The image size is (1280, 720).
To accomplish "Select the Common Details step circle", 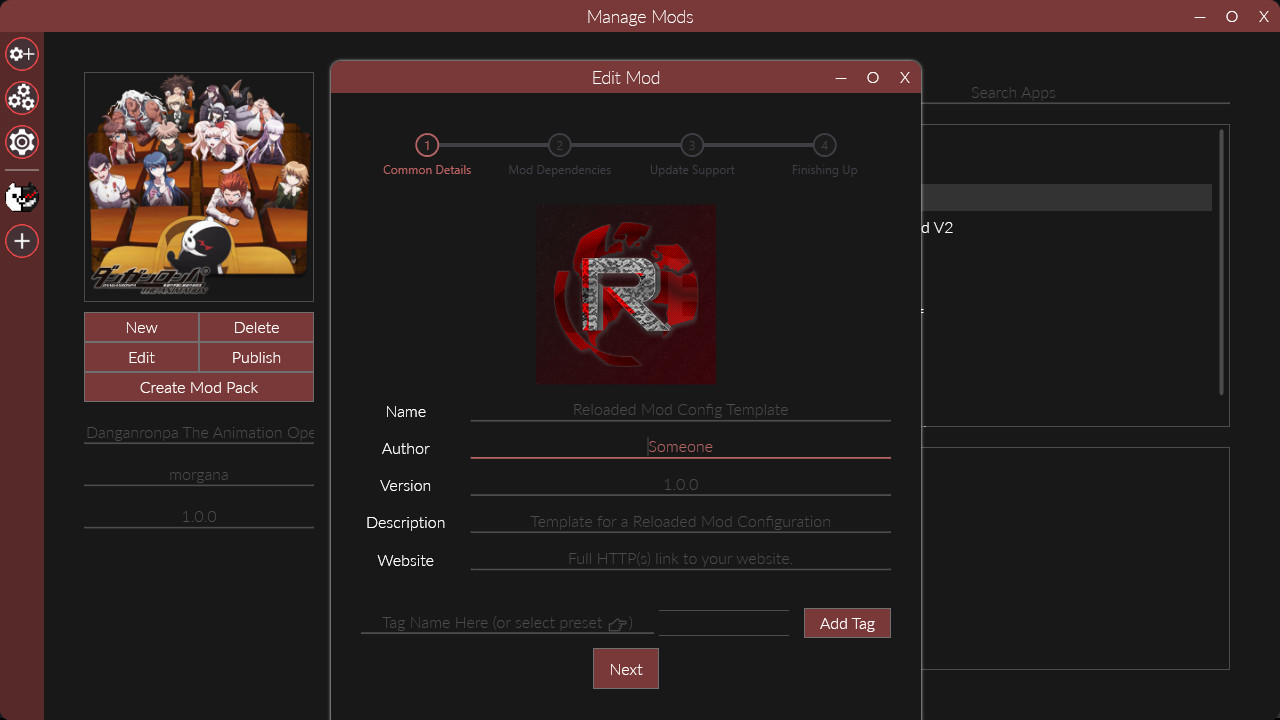I will click(x=426, y=145).
